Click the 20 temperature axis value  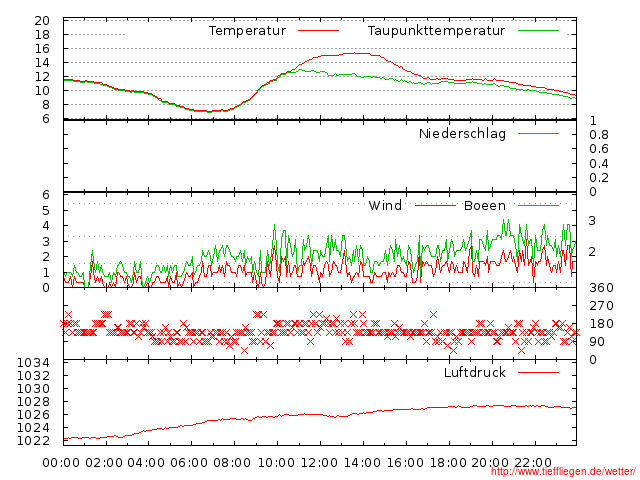click(x=42, y=20)
